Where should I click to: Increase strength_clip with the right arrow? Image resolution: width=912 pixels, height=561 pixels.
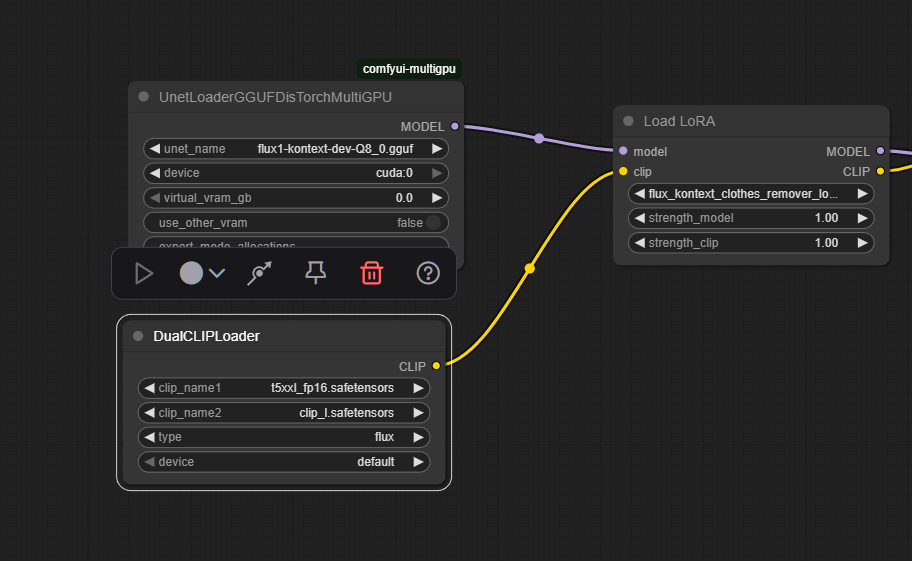point(863,243)
